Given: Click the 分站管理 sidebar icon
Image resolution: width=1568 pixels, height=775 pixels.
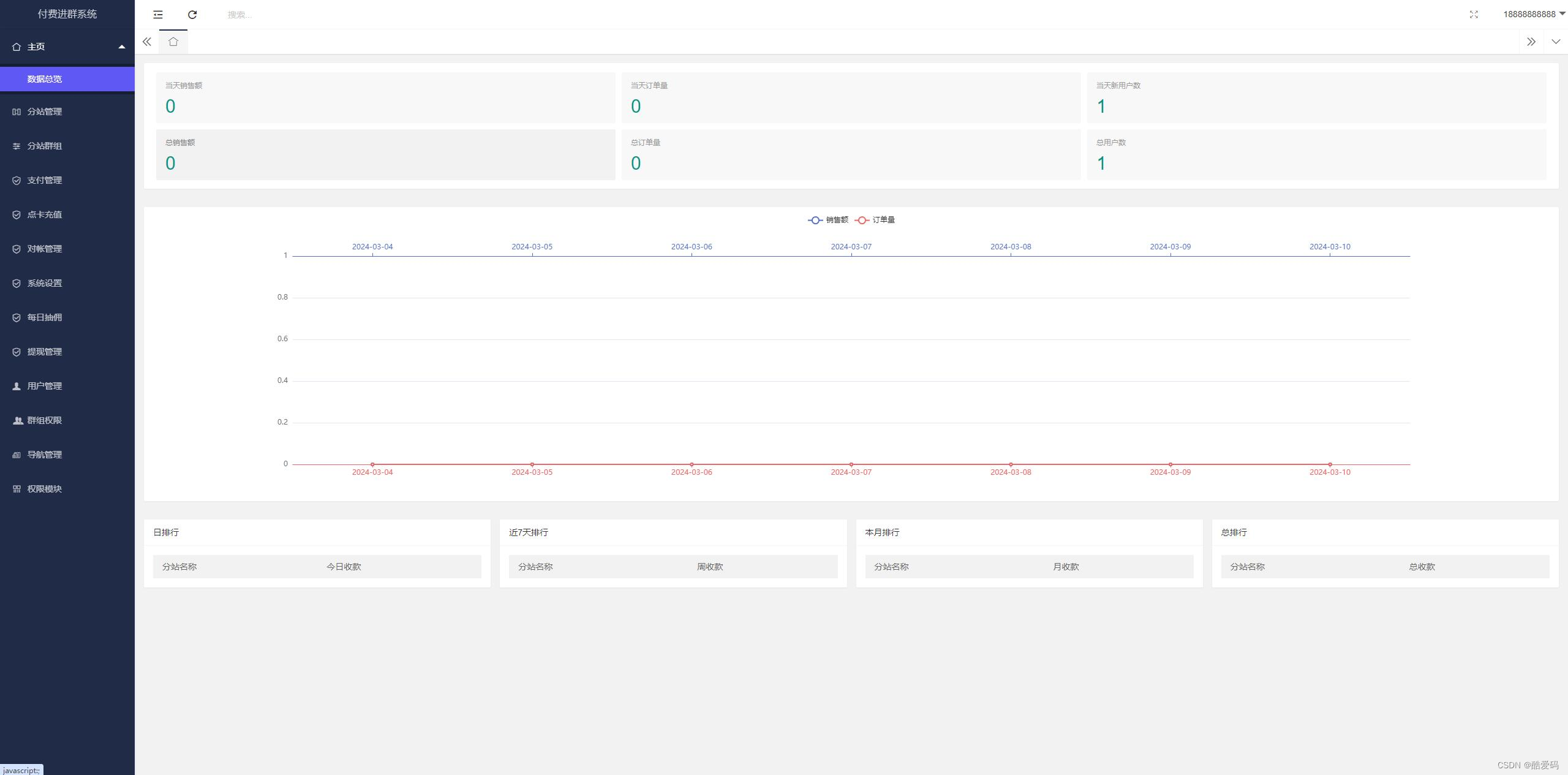Looking at the screenshot, I should 17,112.
